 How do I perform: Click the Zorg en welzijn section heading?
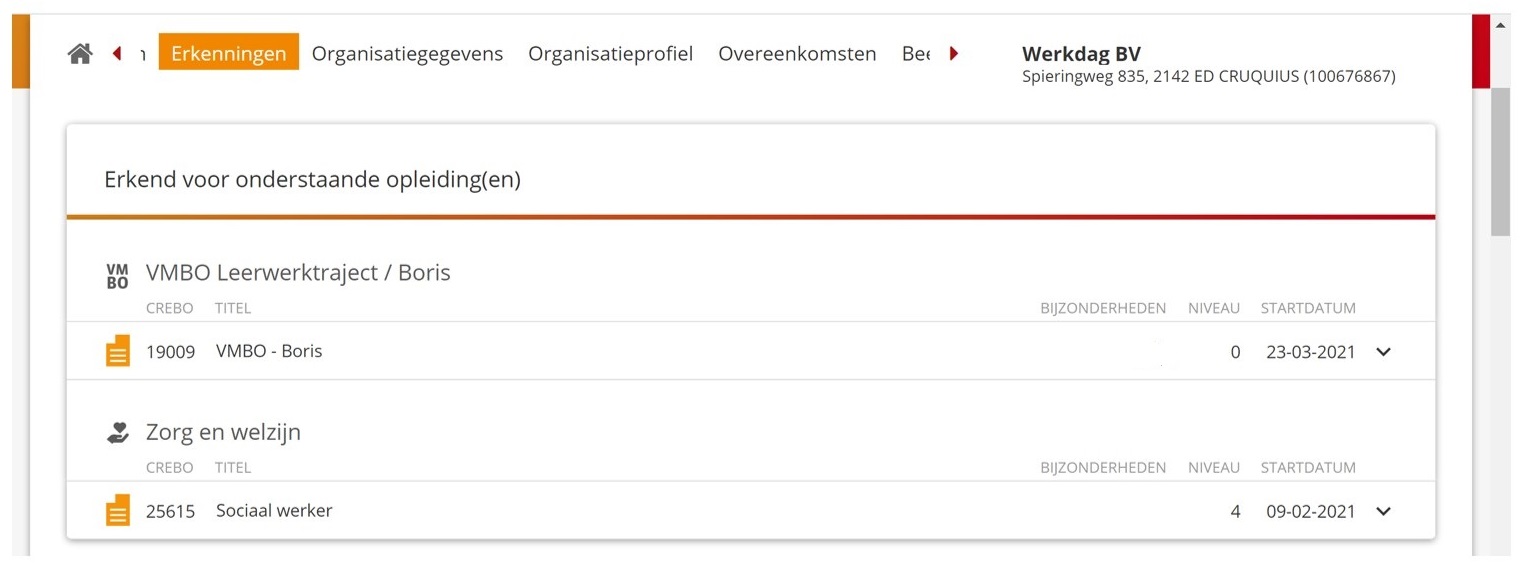point(223,432)
